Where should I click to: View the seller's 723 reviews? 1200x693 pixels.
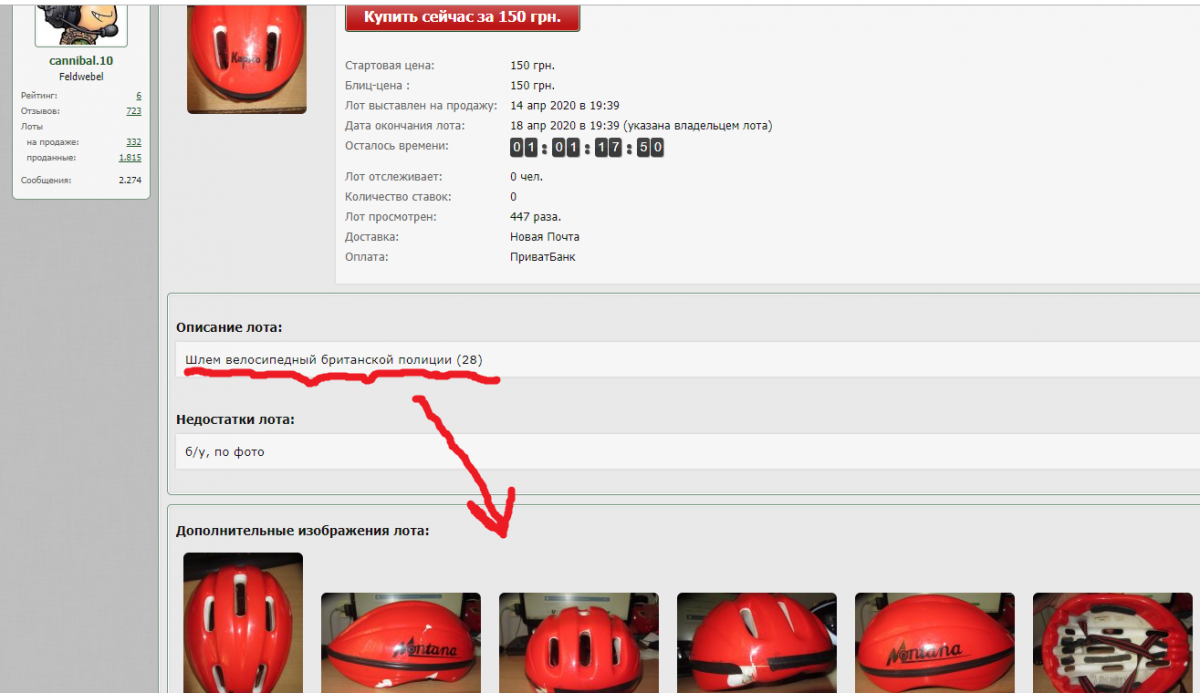(x=134, y=111)
